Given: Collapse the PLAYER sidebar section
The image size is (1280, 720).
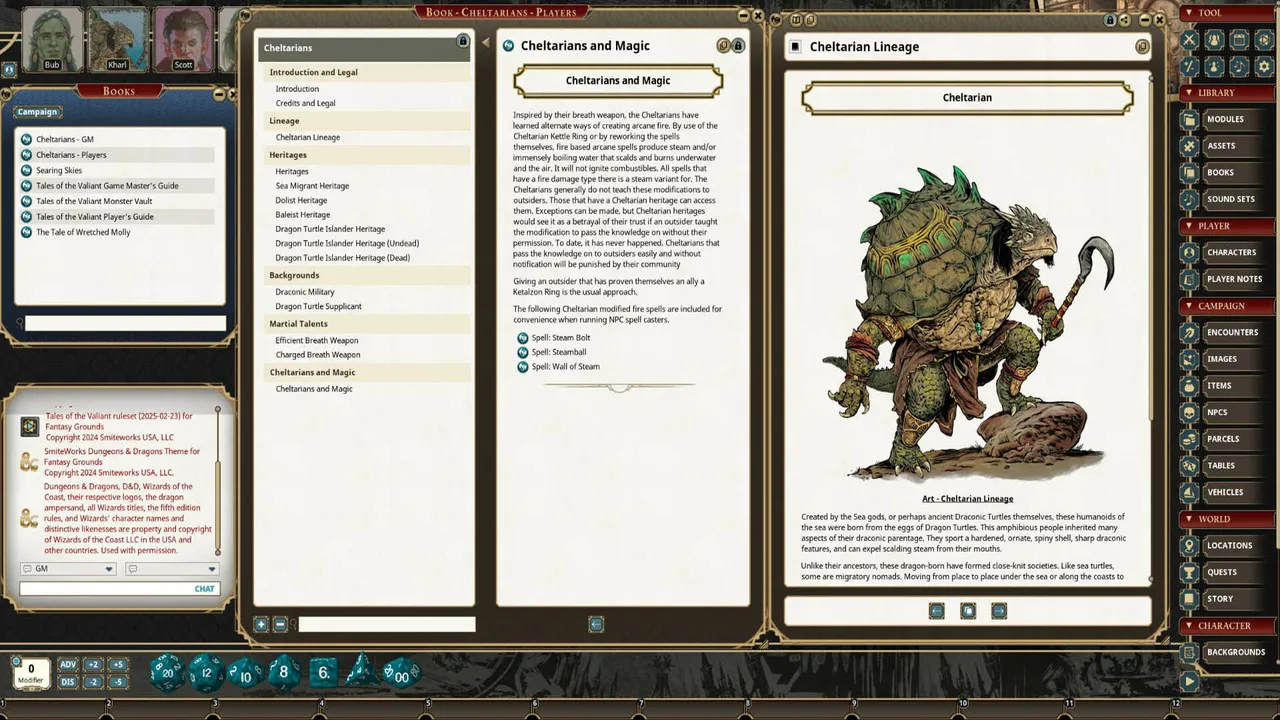Looking at the screenshot, I should (x=1188, y=226).
